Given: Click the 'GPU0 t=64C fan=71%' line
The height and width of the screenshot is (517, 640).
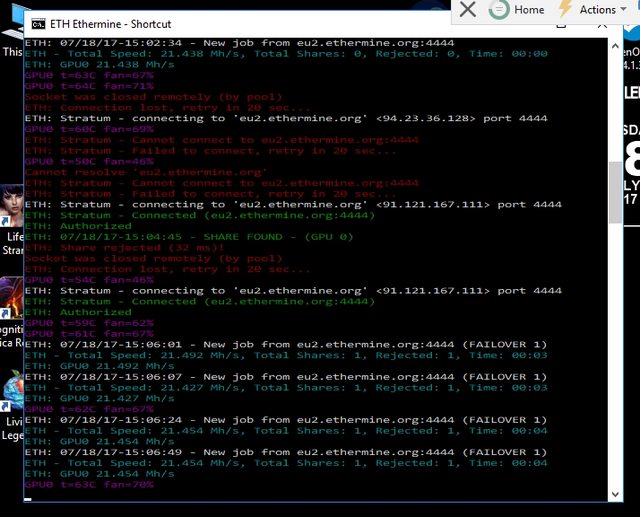Looking at the screenshot, I should tap(89, 86).
